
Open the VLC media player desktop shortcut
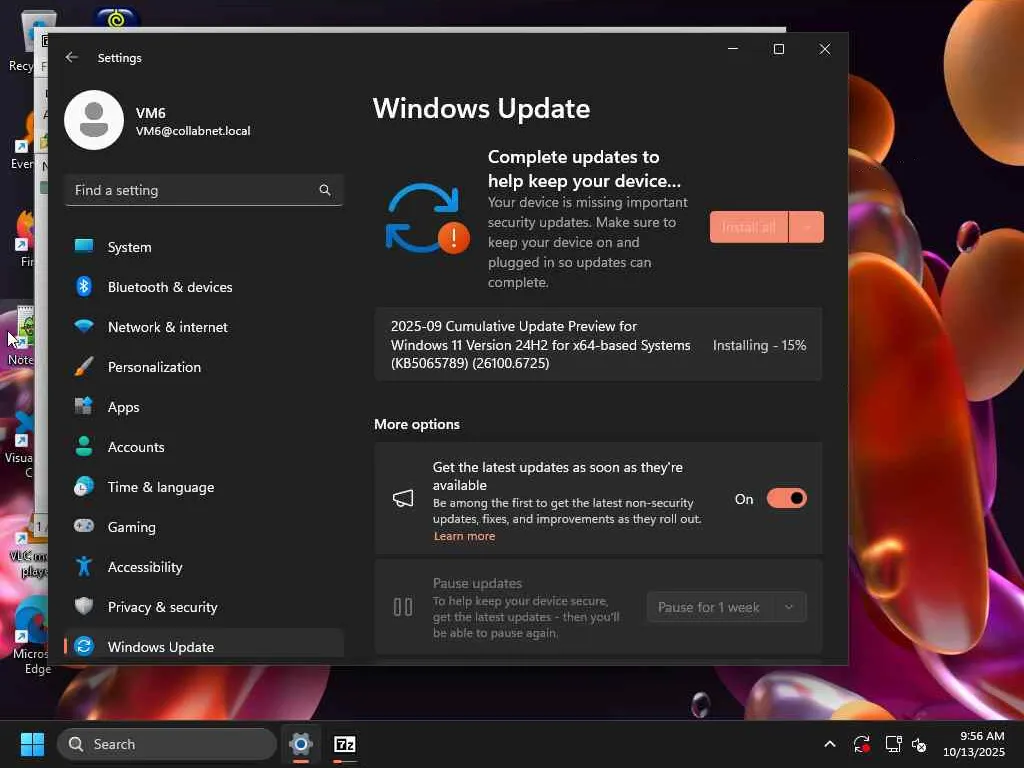pyautogui.click(x=29, y=552)
